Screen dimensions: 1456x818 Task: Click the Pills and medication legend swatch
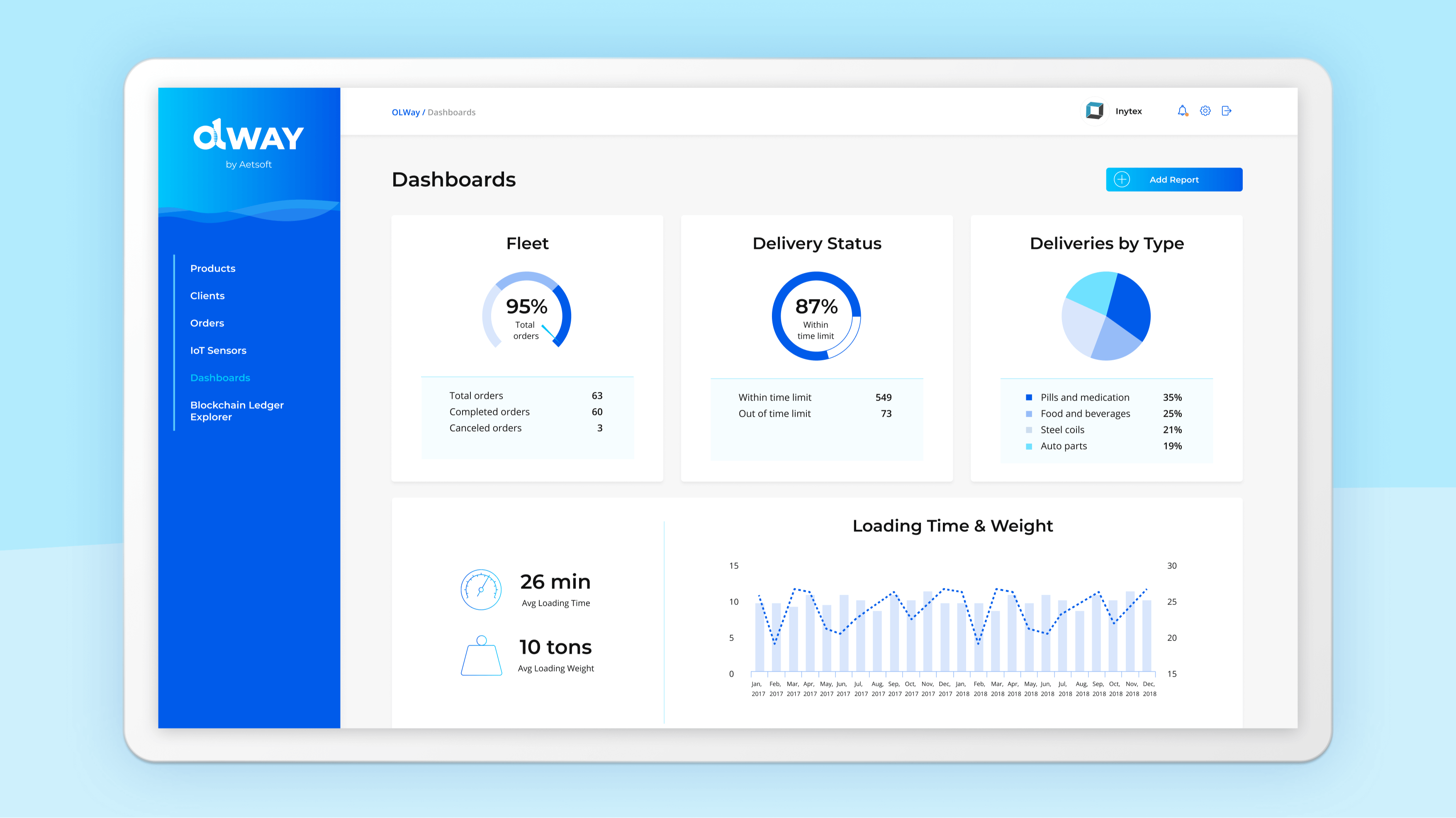[x=1029, y=398]
